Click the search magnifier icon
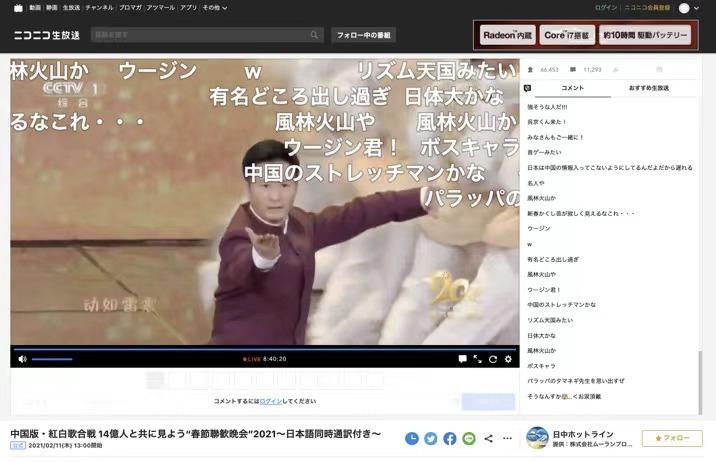The width and height of the screenshot is (716, 462). [314, 35]
